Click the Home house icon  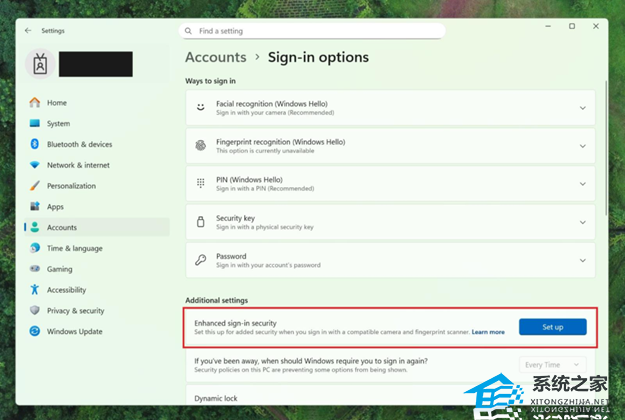coord(35,102)
